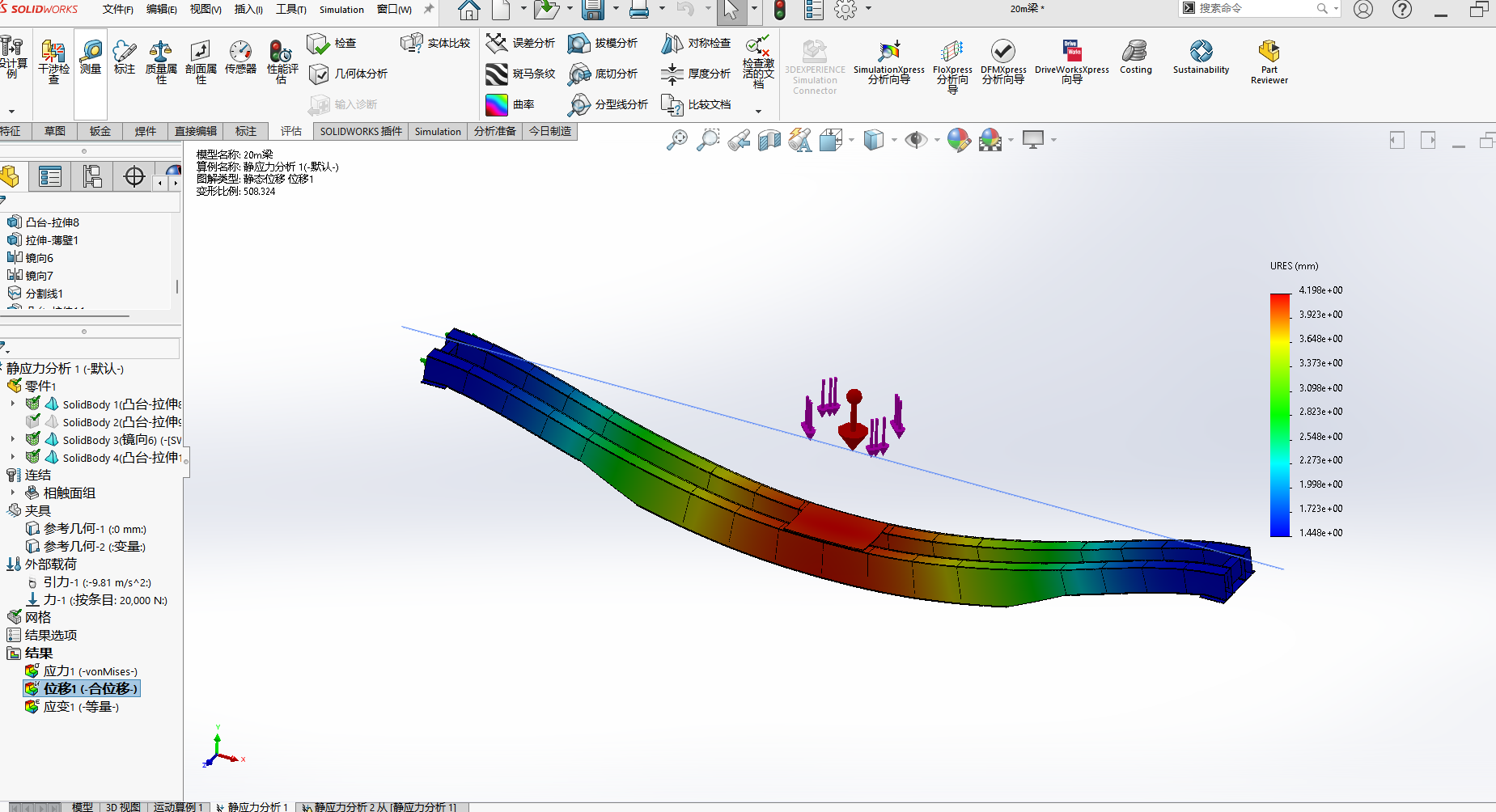Viewport: 1496px width, 812px height.
Task: Open the 工具(T) menu
Action: [x=290, y=10]
